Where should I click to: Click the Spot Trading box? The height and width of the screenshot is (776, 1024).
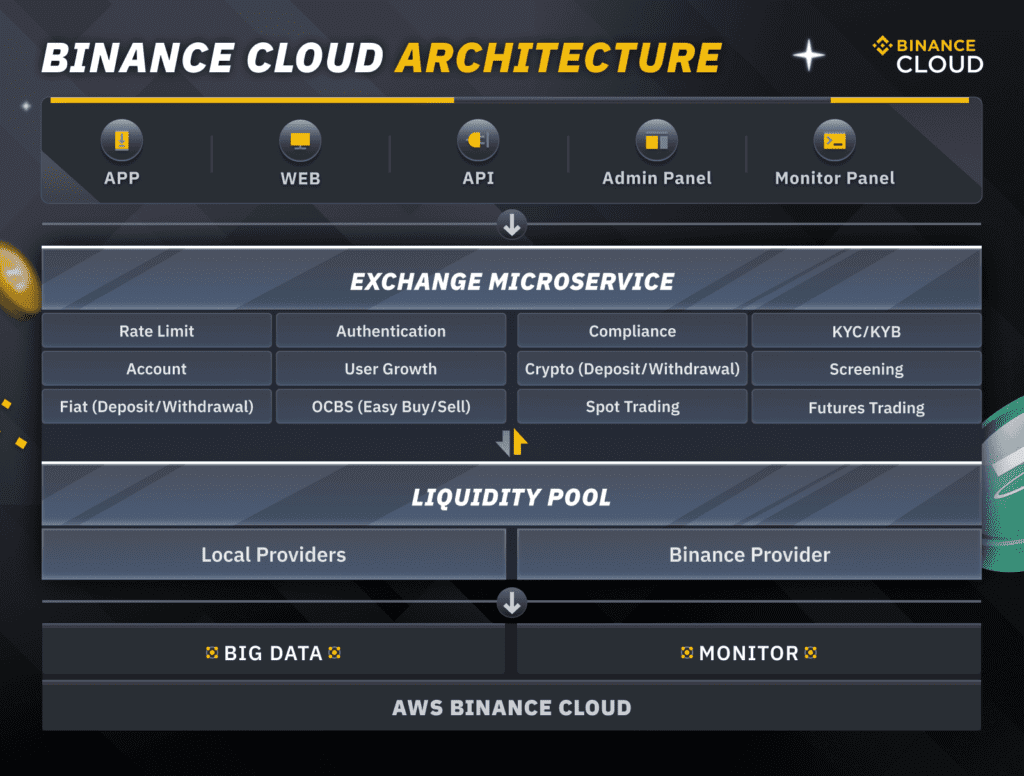click(632, 406)
